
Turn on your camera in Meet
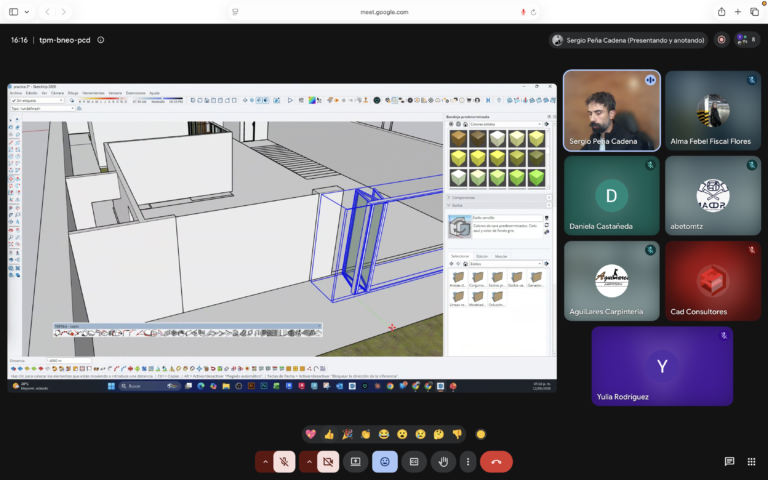328,462
